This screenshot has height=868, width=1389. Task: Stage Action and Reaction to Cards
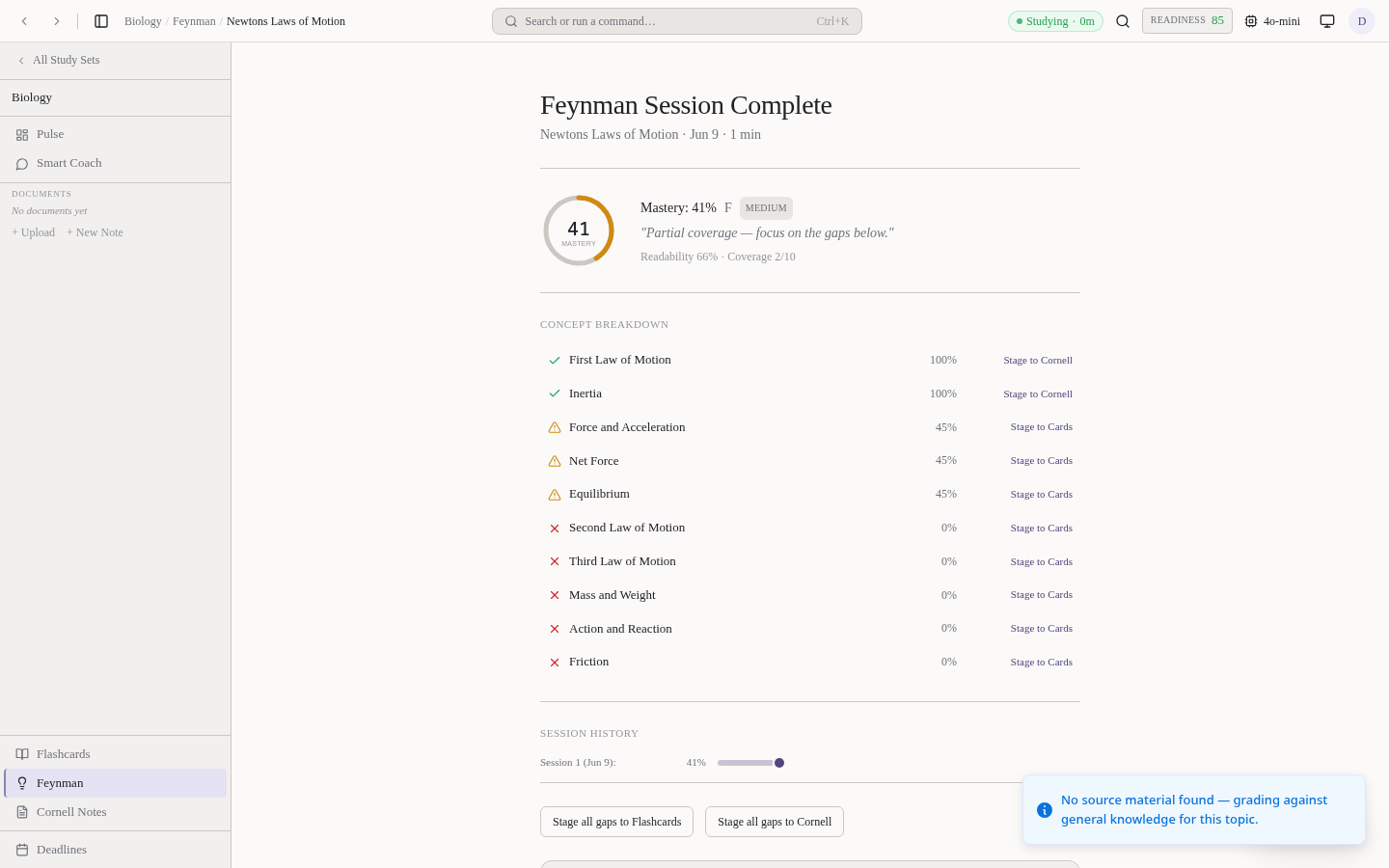coord(1042,628)
